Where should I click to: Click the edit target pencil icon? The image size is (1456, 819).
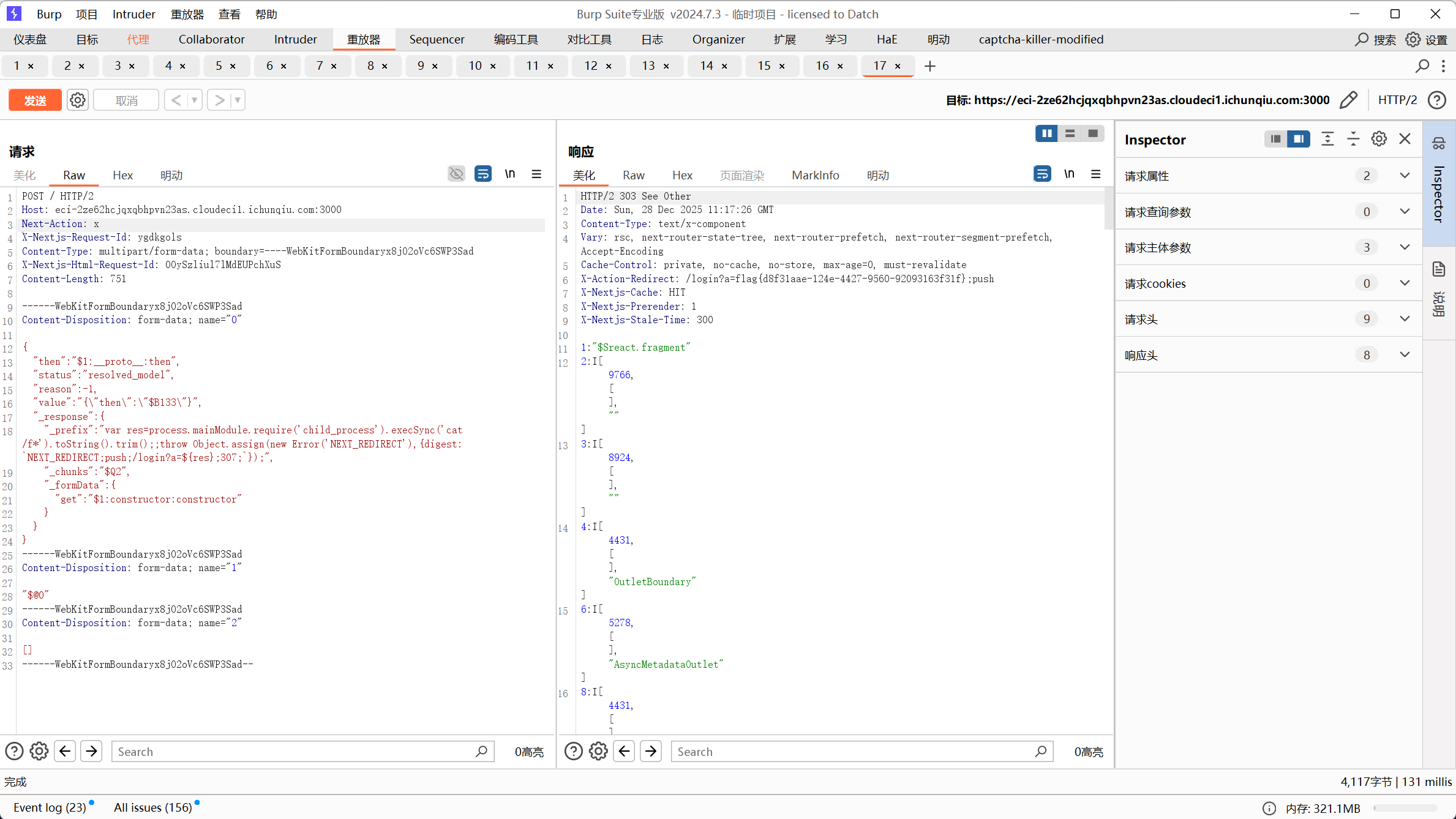tap(1348, 100)
